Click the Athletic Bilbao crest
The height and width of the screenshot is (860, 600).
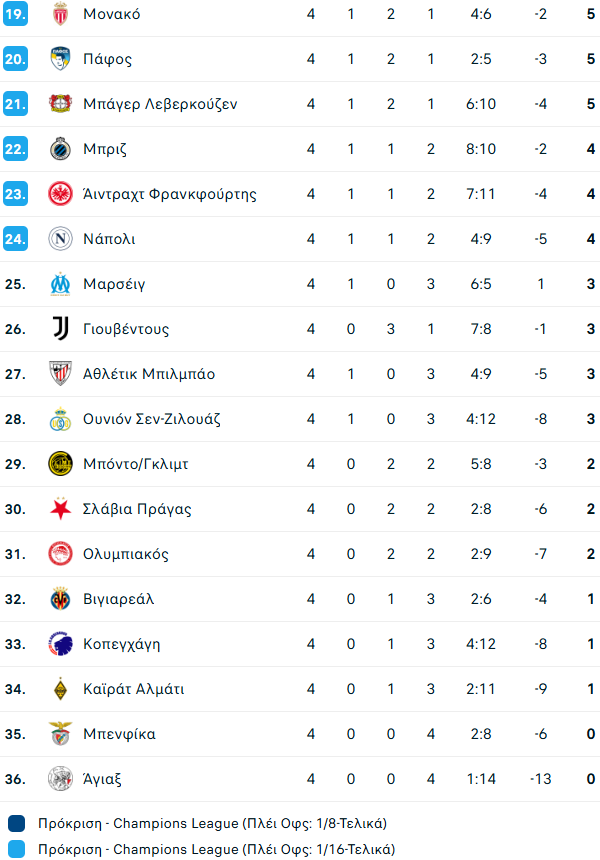pos(61,374)
